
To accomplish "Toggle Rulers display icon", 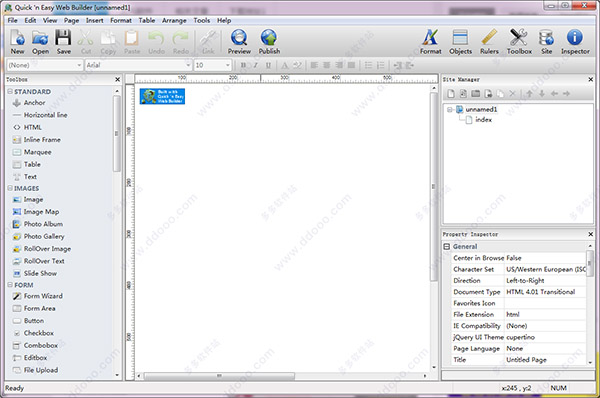I will point(489,42).
